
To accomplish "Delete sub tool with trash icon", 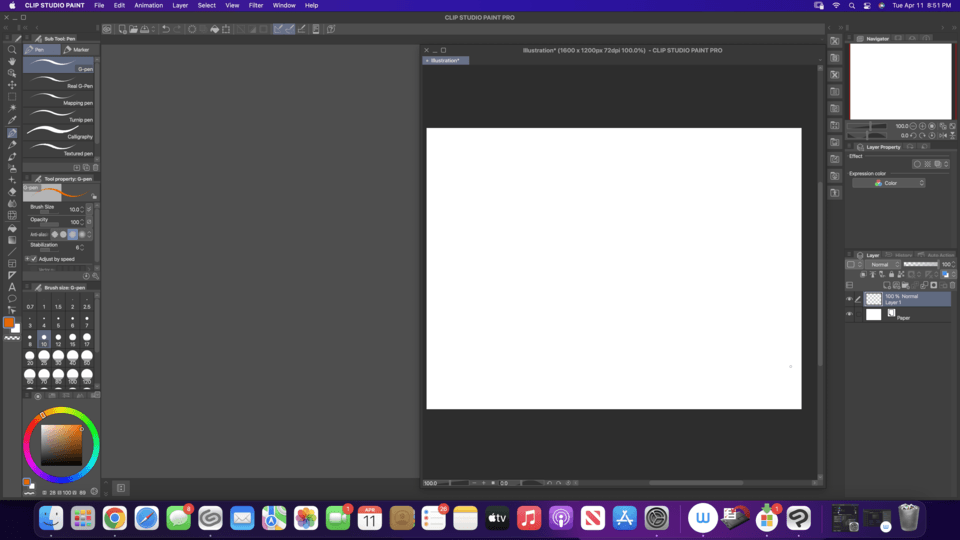I will pos(96,167).
